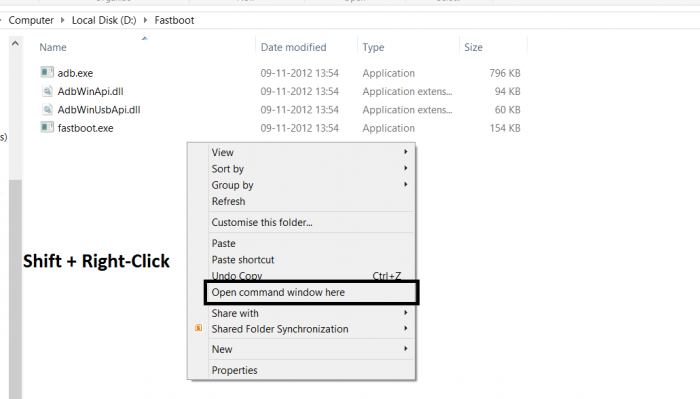Click Computer in the address breadcrumb

(31, 20)
